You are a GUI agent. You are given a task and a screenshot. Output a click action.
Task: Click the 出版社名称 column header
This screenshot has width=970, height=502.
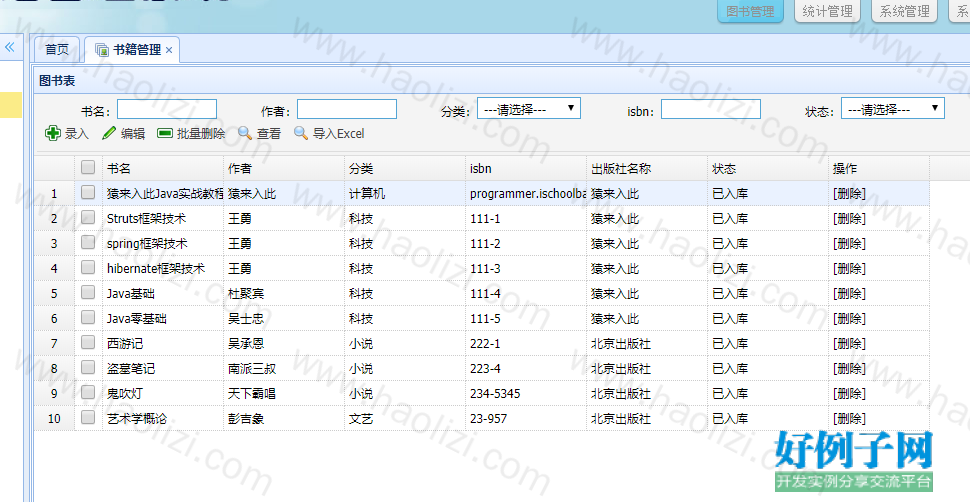pyautogui.click(x=647, y=168)
